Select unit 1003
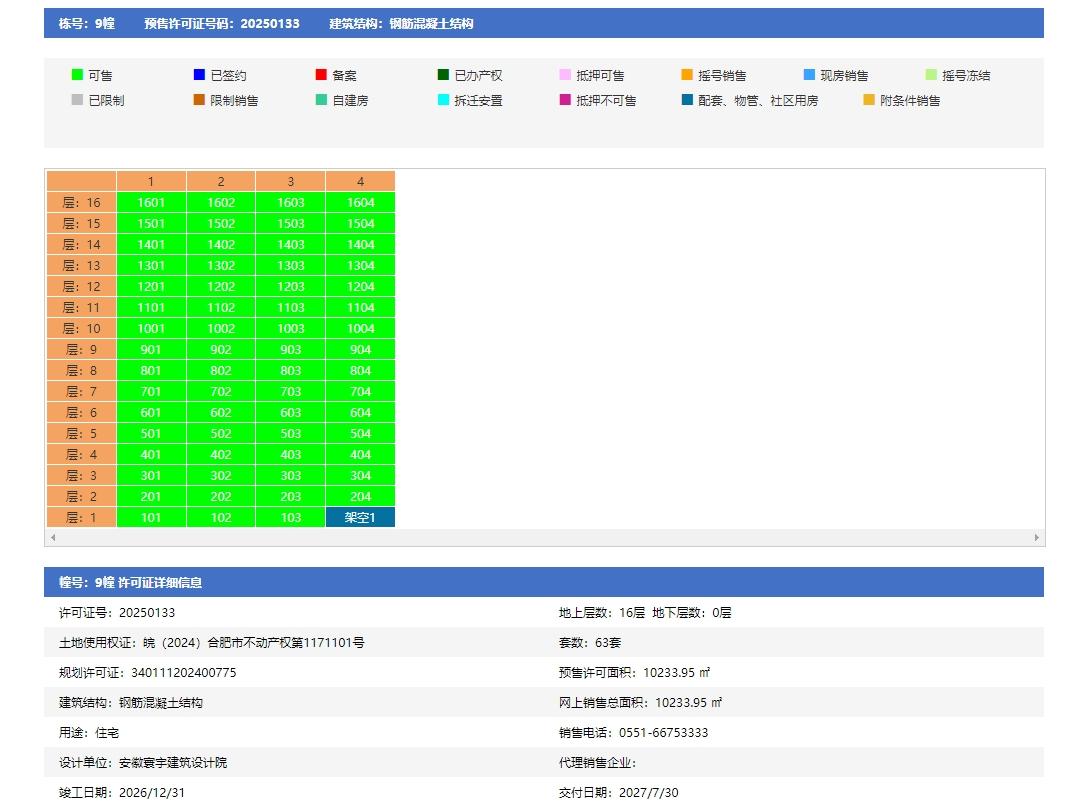1088x810 pixels. 291,328
